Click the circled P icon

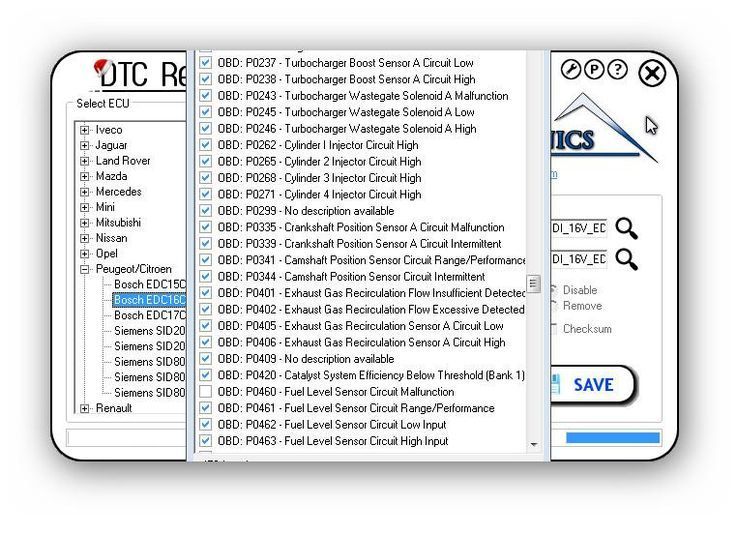pos(594,70)
